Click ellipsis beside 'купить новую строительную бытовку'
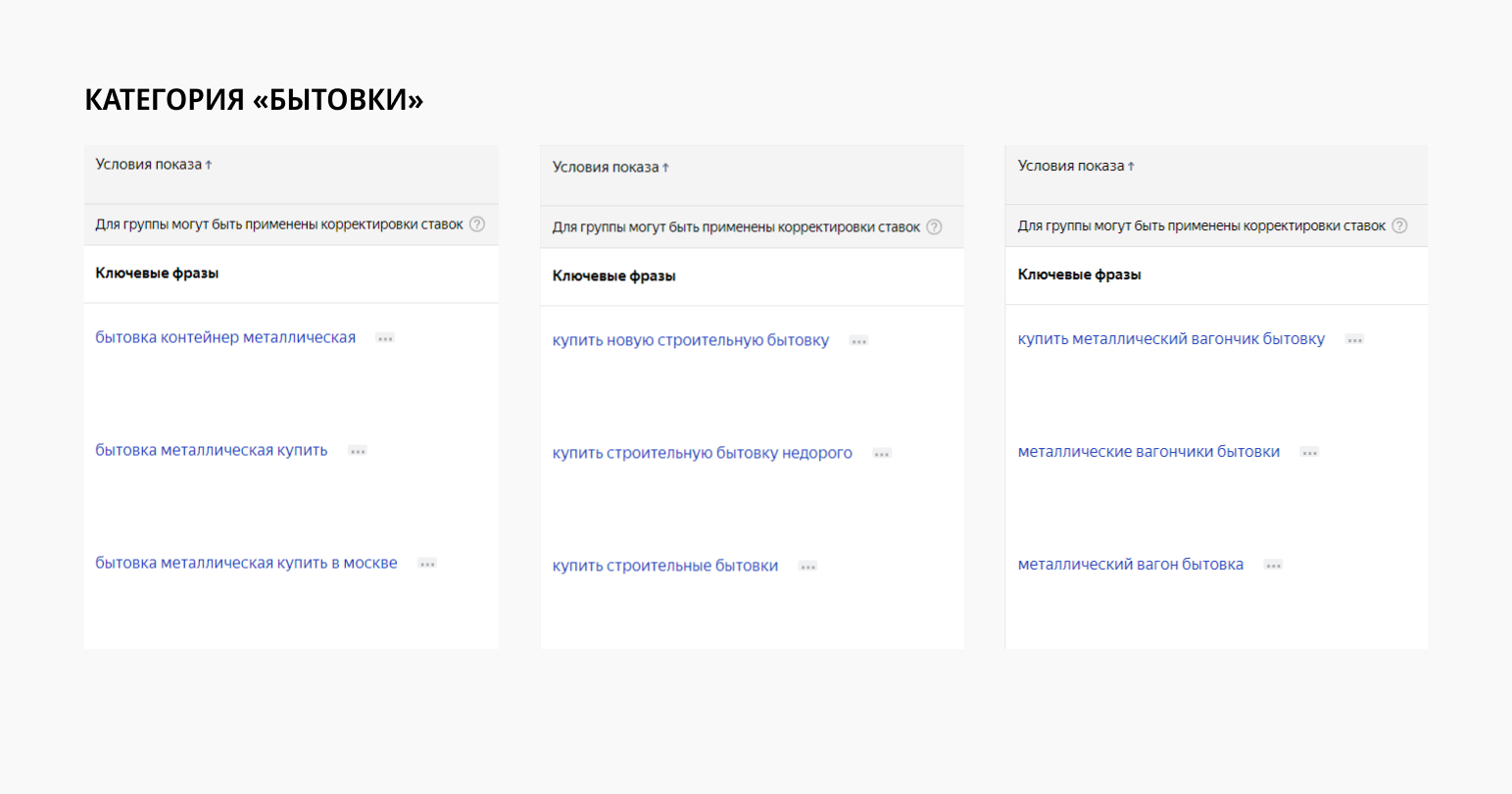The width and height of the screenshot is (1512, 794). tap(858, 341)
